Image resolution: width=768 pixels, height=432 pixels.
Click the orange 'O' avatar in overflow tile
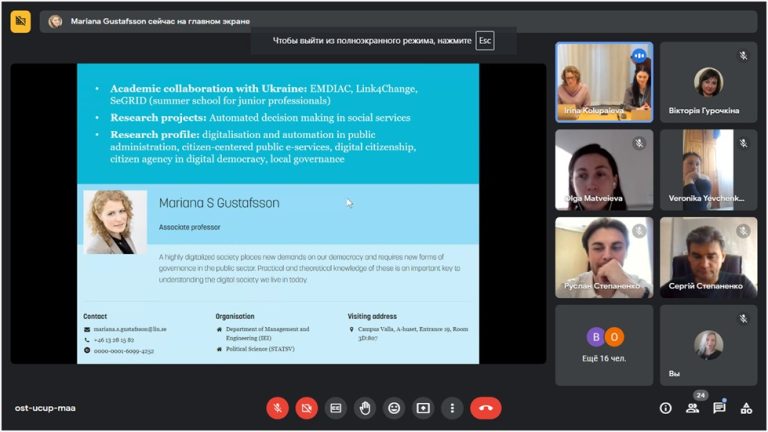(x=613, y=337)
